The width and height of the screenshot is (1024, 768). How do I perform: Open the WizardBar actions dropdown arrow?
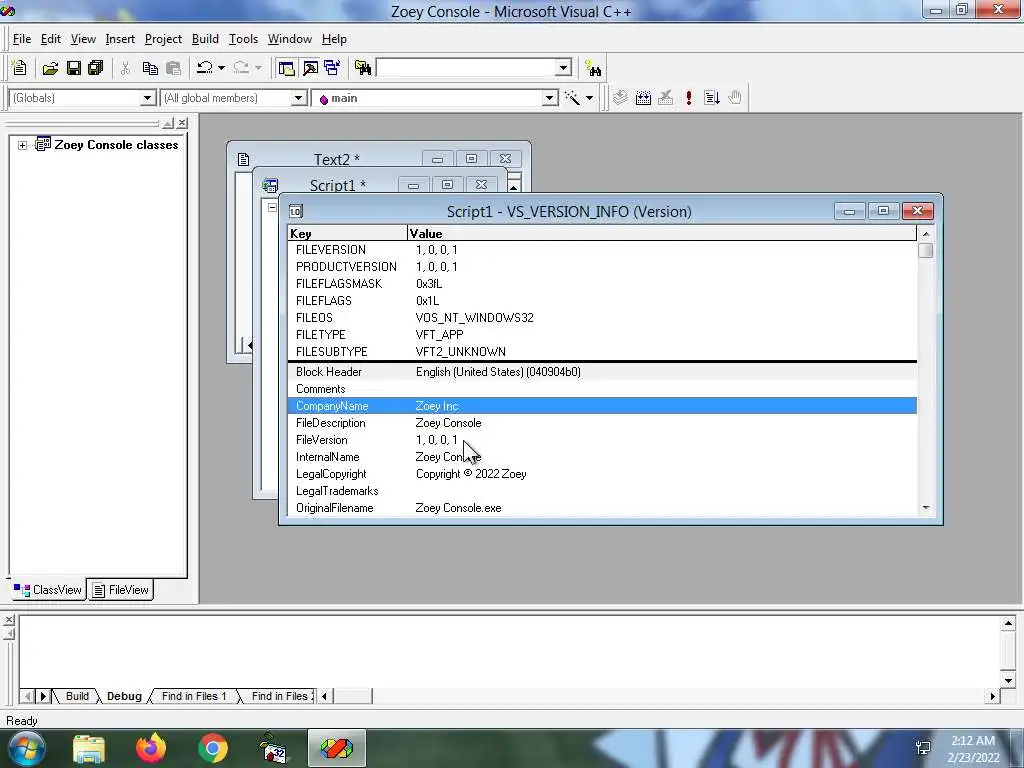[589, 98]
